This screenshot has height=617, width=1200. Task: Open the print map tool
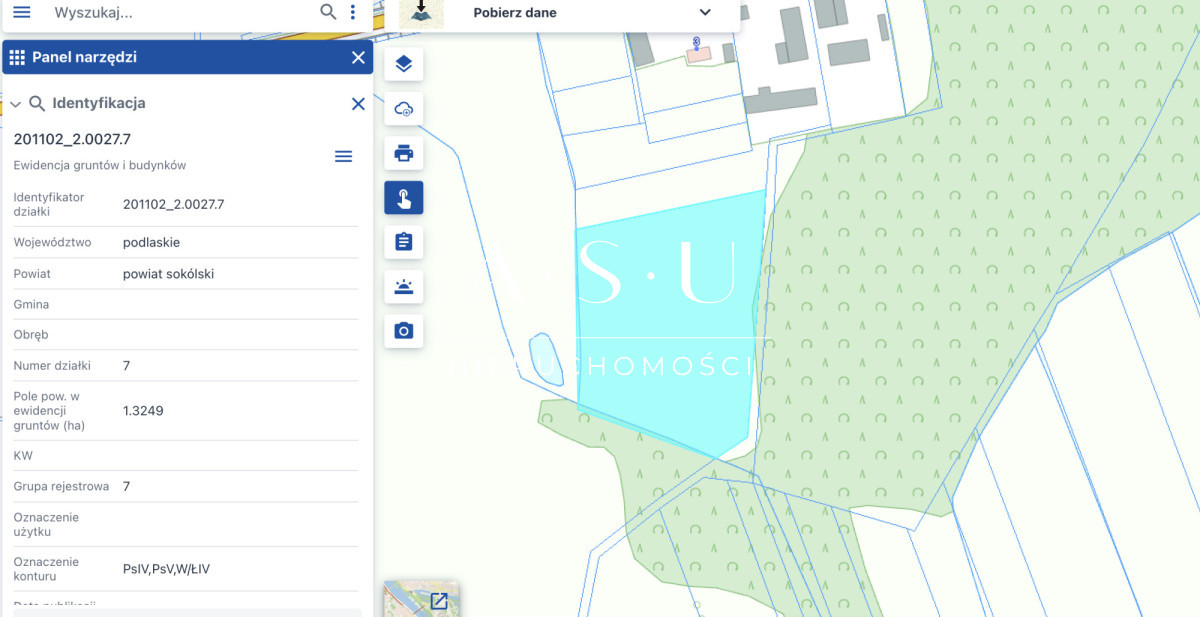(x=404, y=153)
